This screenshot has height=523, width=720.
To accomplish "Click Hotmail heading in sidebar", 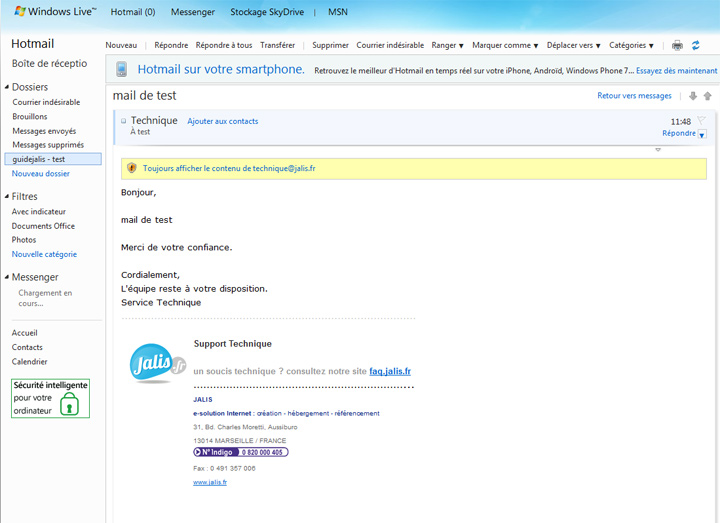I will pos(32,44).
